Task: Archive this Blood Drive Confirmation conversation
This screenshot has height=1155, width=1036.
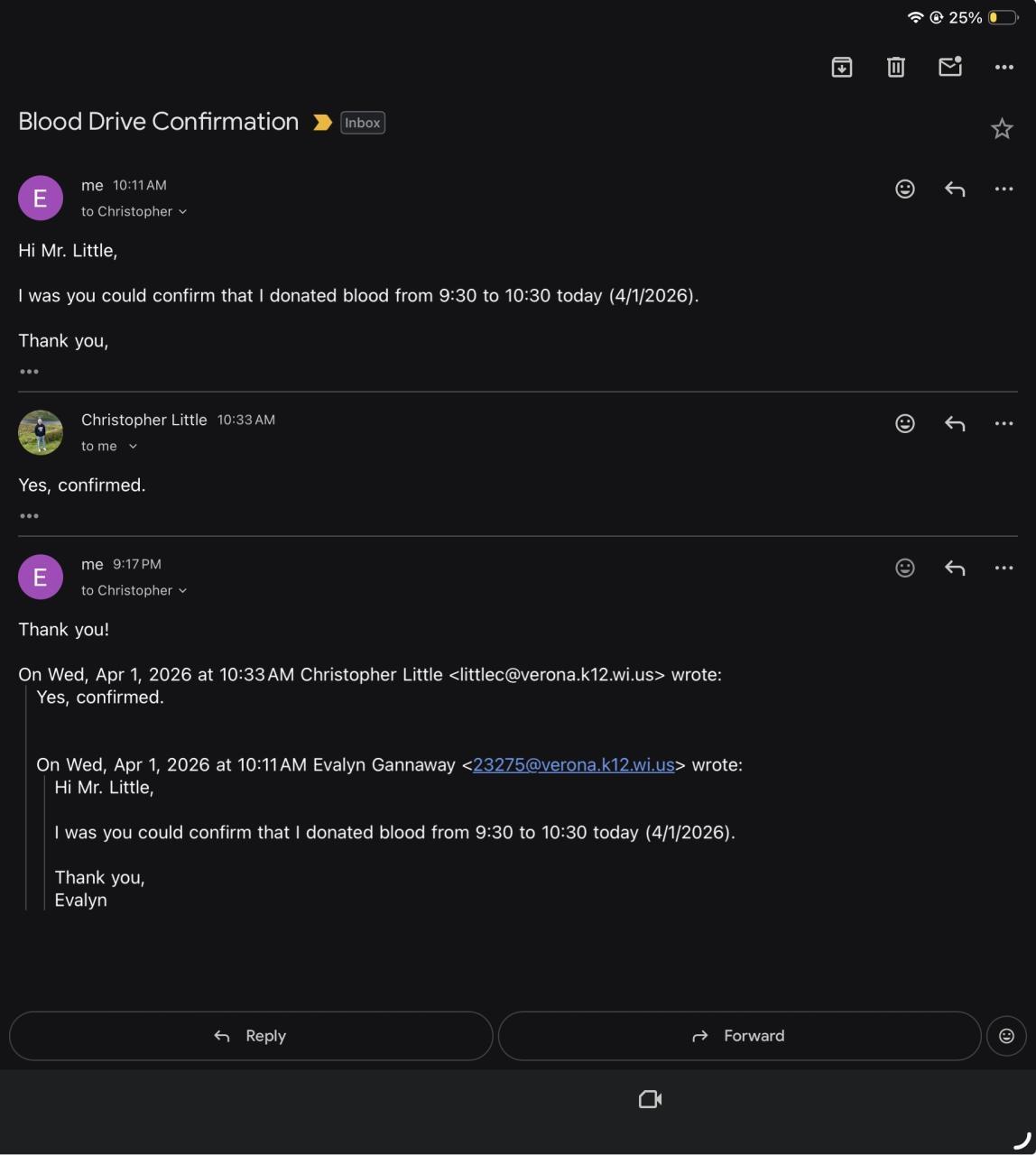Action: point(841,67)
